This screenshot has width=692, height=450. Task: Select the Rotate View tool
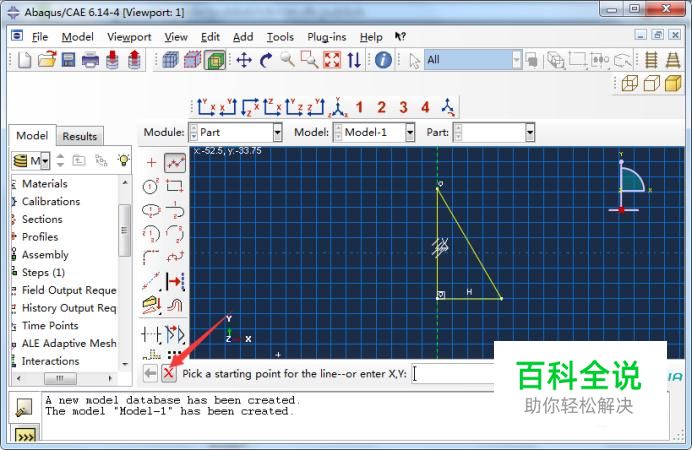(x=266, y=60)
